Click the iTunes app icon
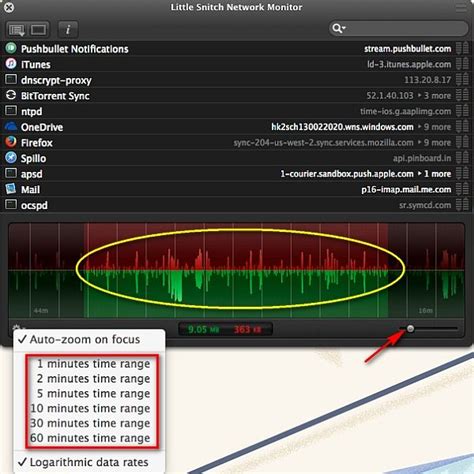 coord(11,64)
